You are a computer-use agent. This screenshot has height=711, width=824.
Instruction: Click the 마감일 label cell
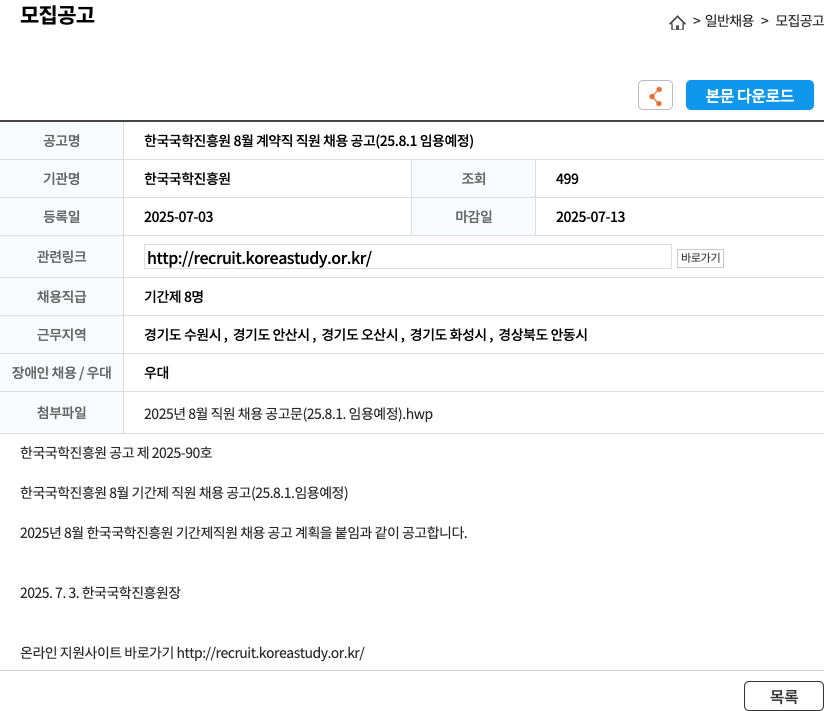(x=473, y=217)
